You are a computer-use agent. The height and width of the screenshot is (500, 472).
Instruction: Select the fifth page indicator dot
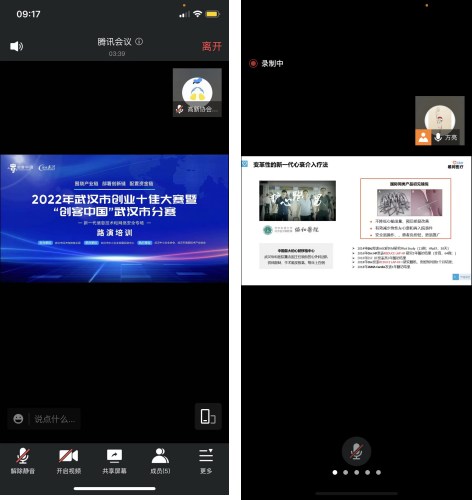pyautogui.click(x=378, y=472)
